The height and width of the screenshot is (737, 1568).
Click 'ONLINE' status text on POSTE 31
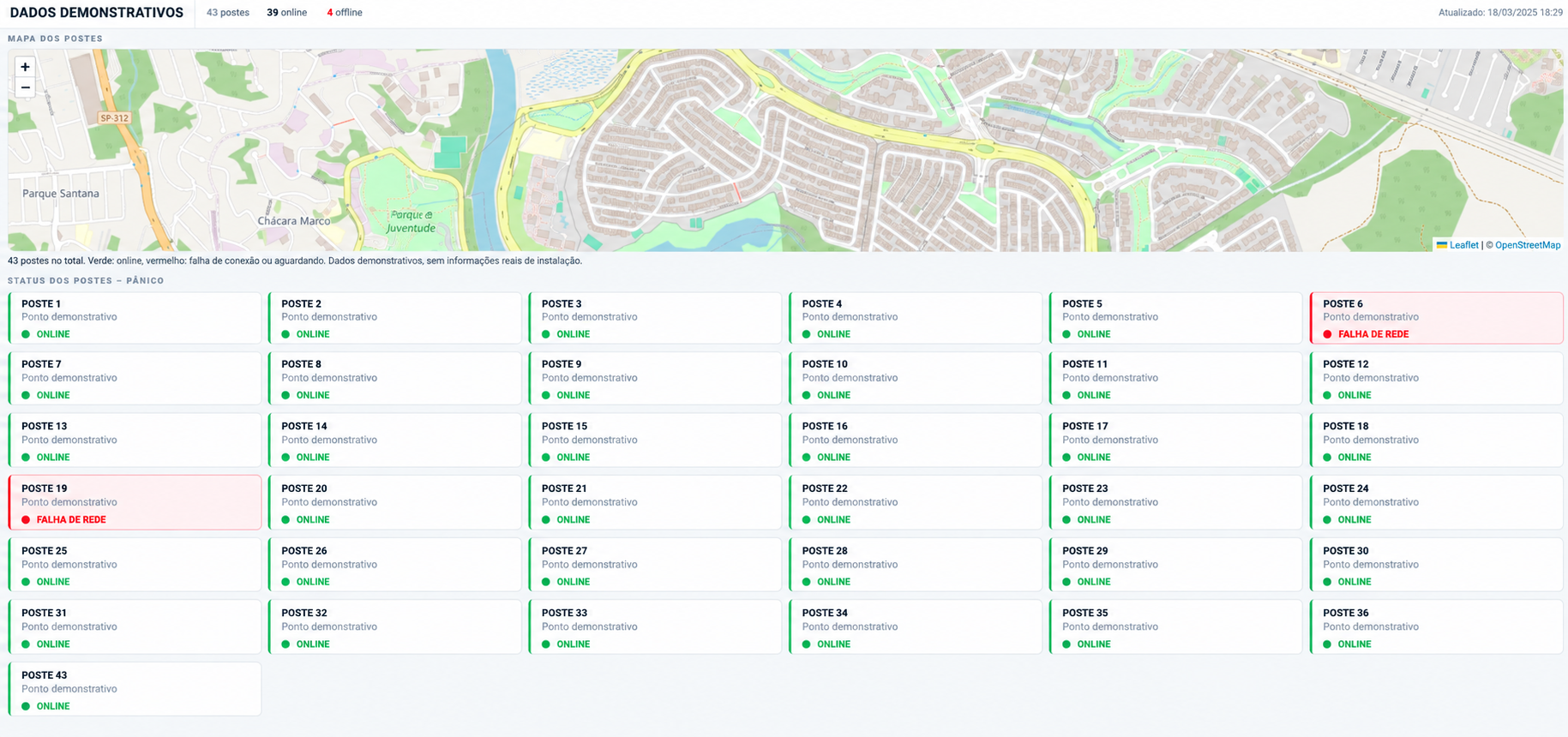coord(53,644)
